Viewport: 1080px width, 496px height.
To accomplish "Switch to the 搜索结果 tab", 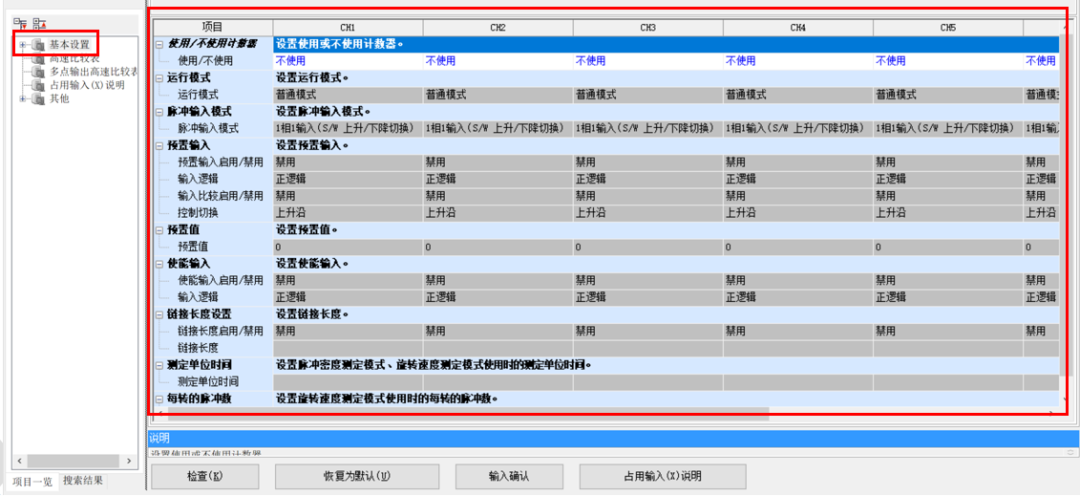I will point(83,481).
